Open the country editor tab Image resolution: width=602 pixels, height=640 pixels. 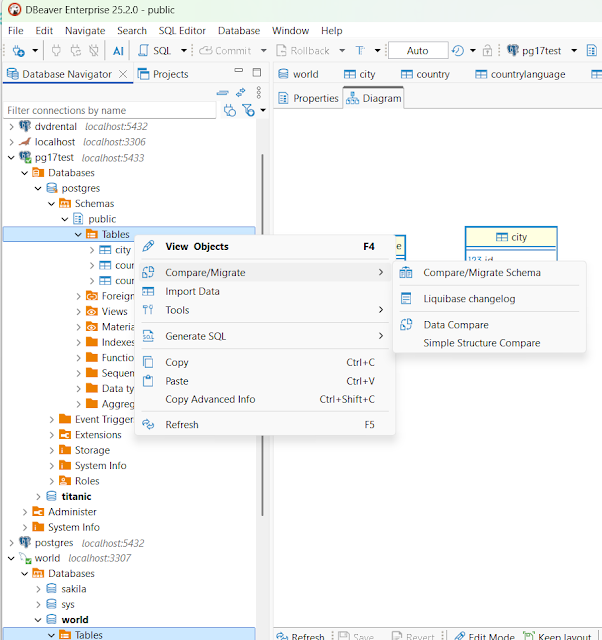pyautogui.click(x=425, y=74)
